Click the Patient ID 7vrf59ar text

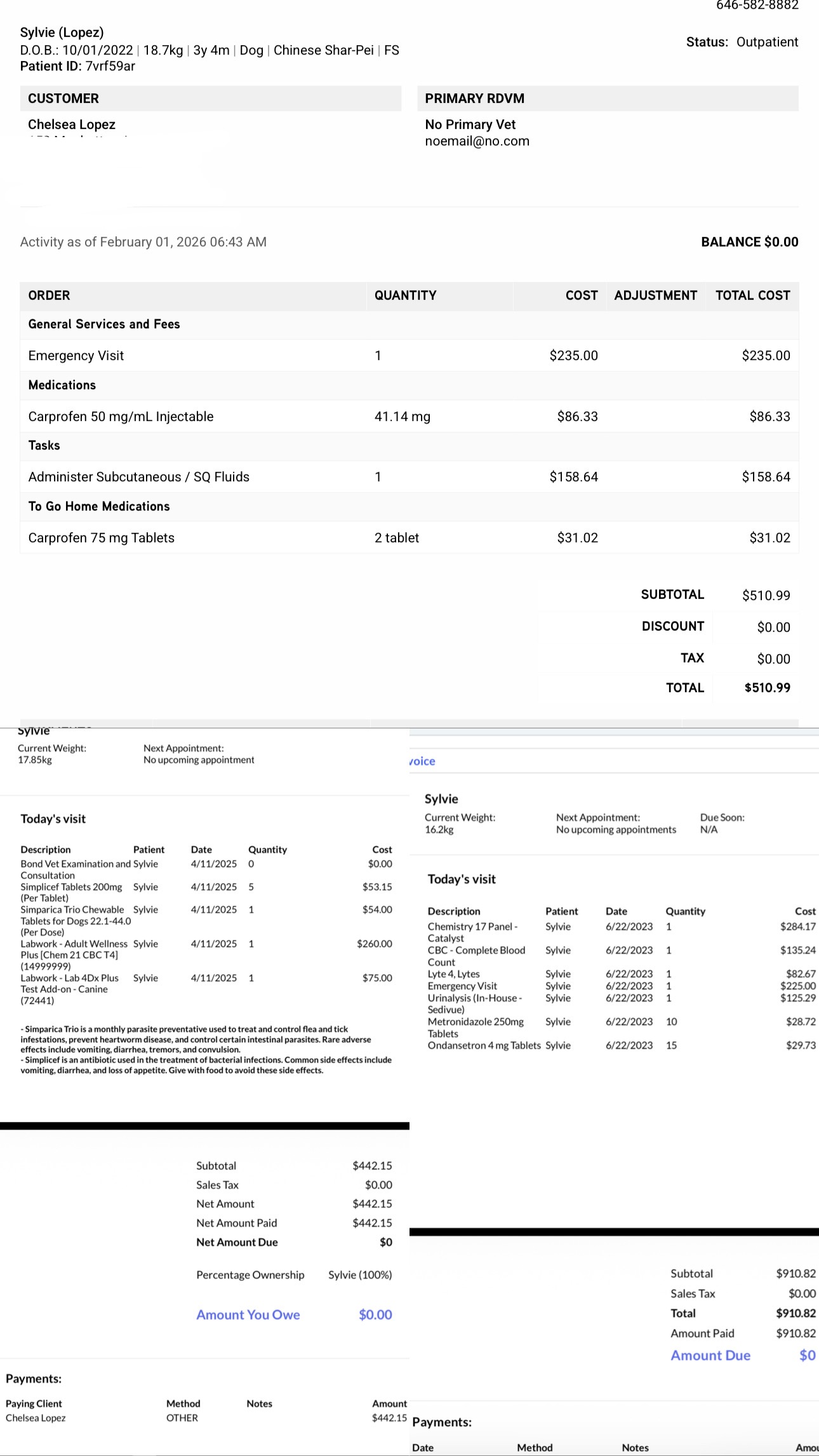(x=77, y=66)
